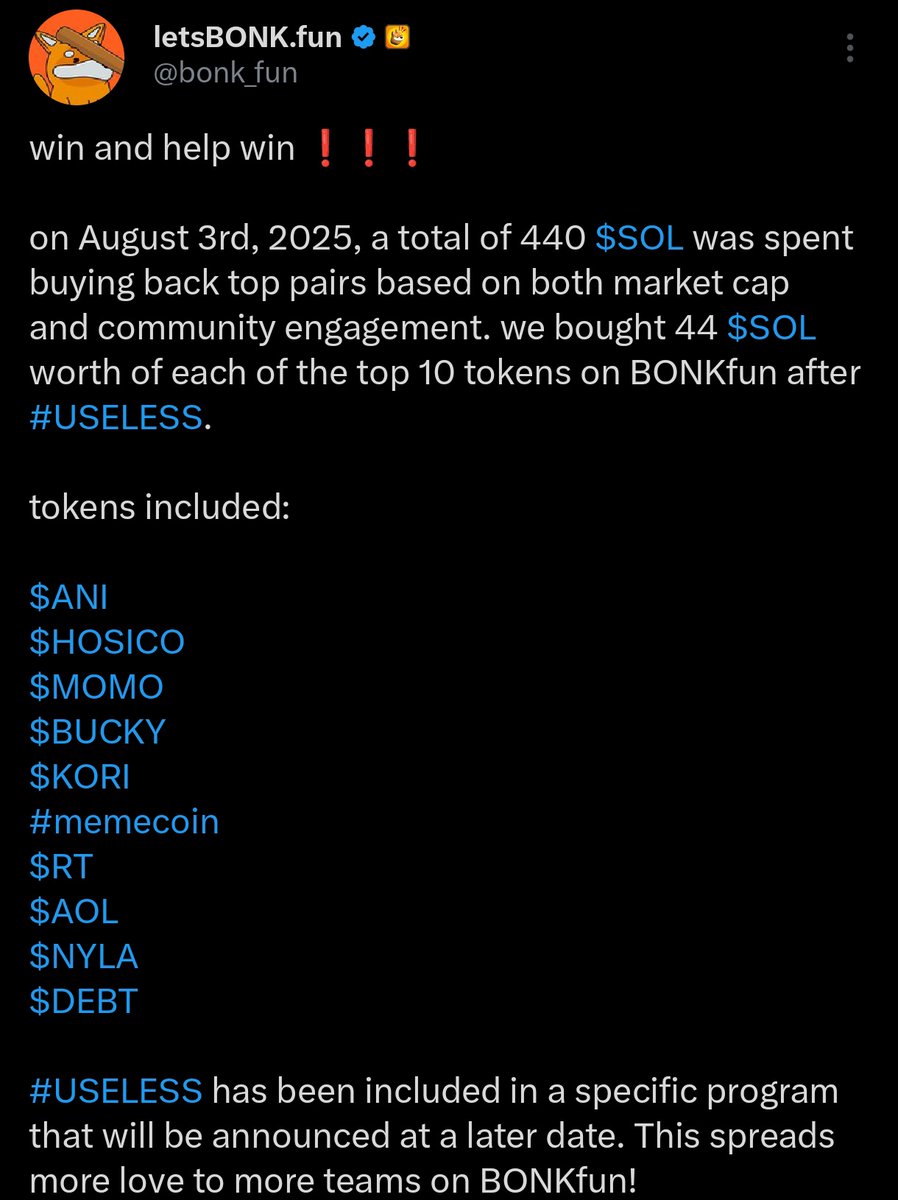The width and height of the screenshot is (898, 1200).
Task: Open the $NYLA cashtag
Action: click(84, 957)
